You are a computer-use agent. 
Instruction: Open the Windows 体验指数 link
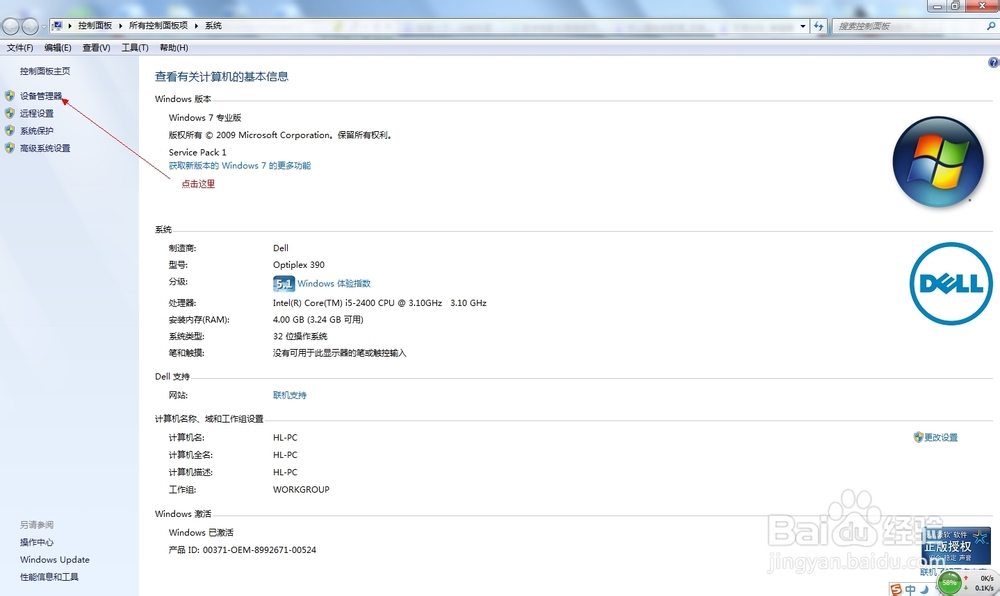(x=334, y=284)
